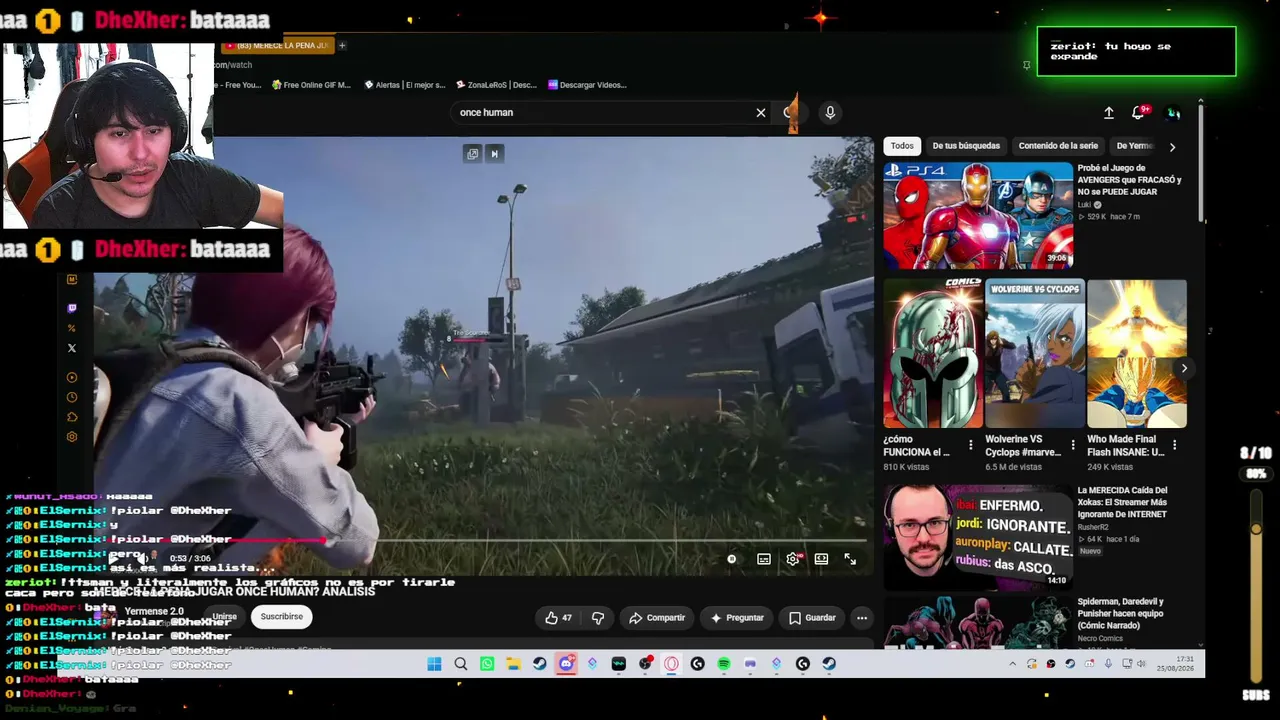This screenshot has width=1280, height=720.
Task: Toggle autoplay switch in the video player
Action: click(732, 559)
